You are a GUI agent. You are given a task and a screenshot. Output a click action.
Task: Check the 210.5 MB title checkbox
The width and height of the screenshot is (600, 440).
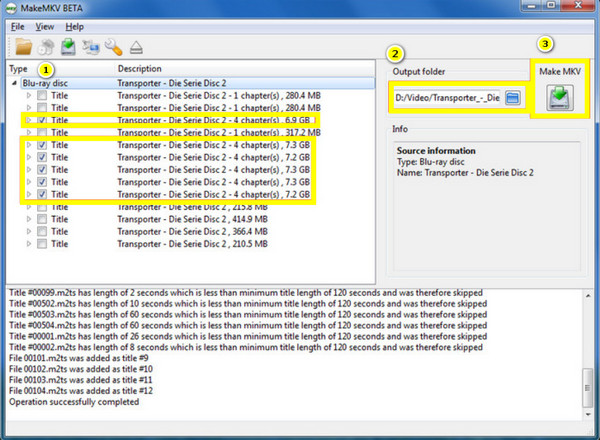42,244
